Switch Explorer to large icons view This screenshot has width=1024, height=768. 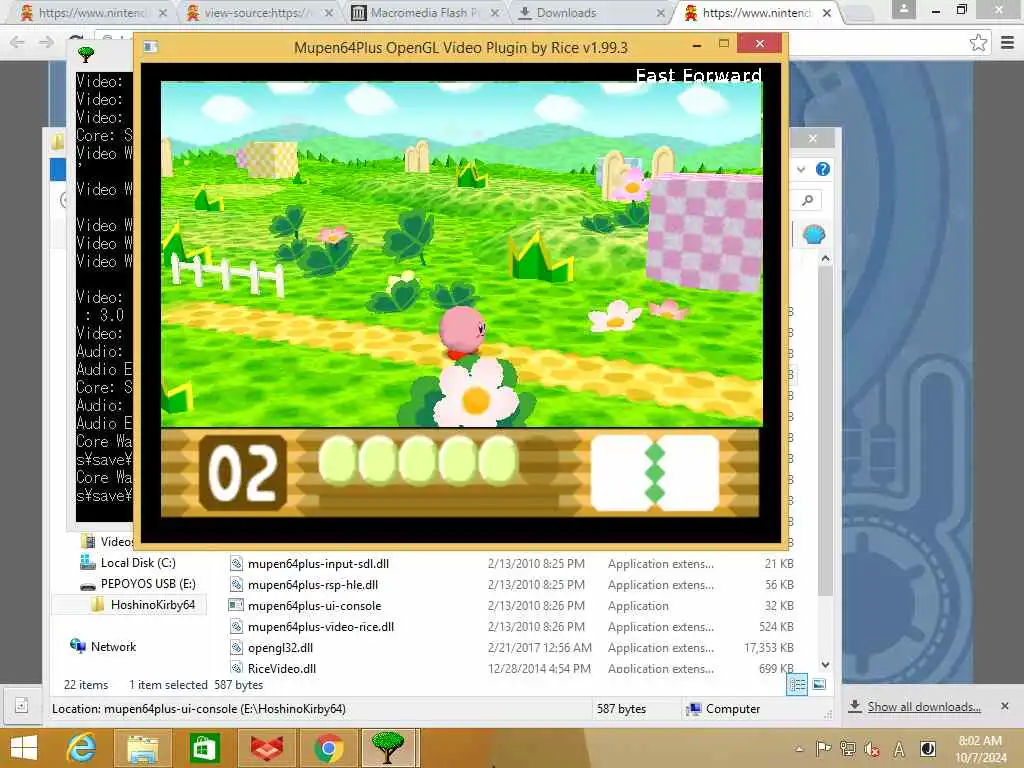pos(819,684)
